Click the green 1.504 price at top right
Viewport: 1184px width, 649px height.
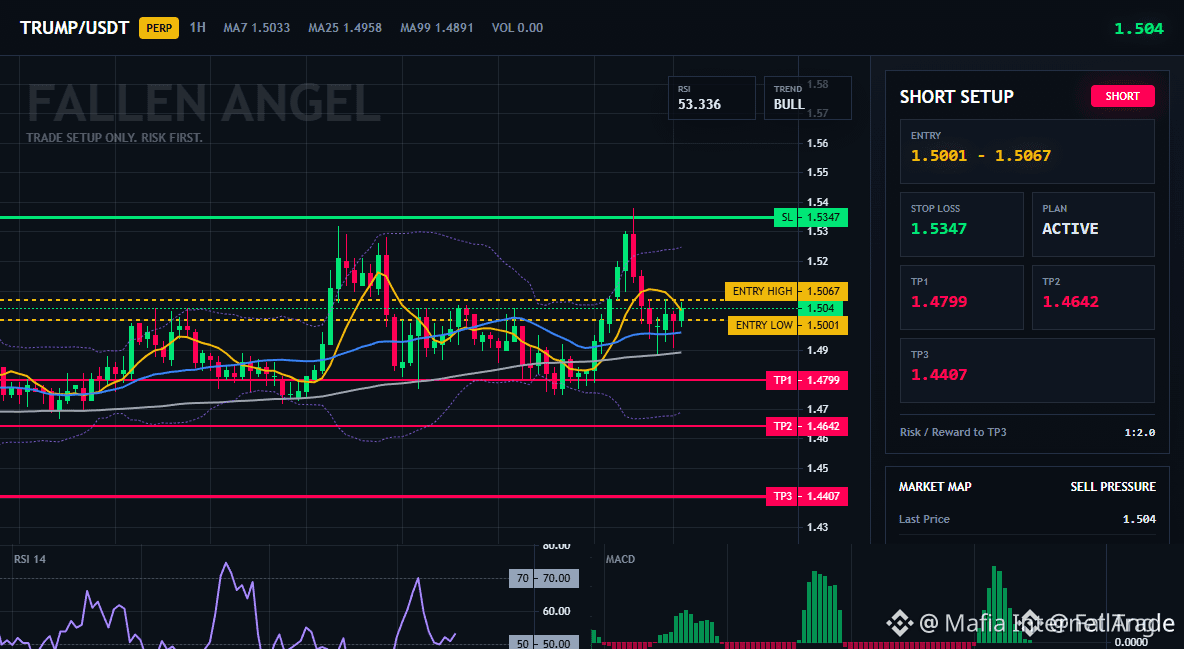[x=1139, y=29]
